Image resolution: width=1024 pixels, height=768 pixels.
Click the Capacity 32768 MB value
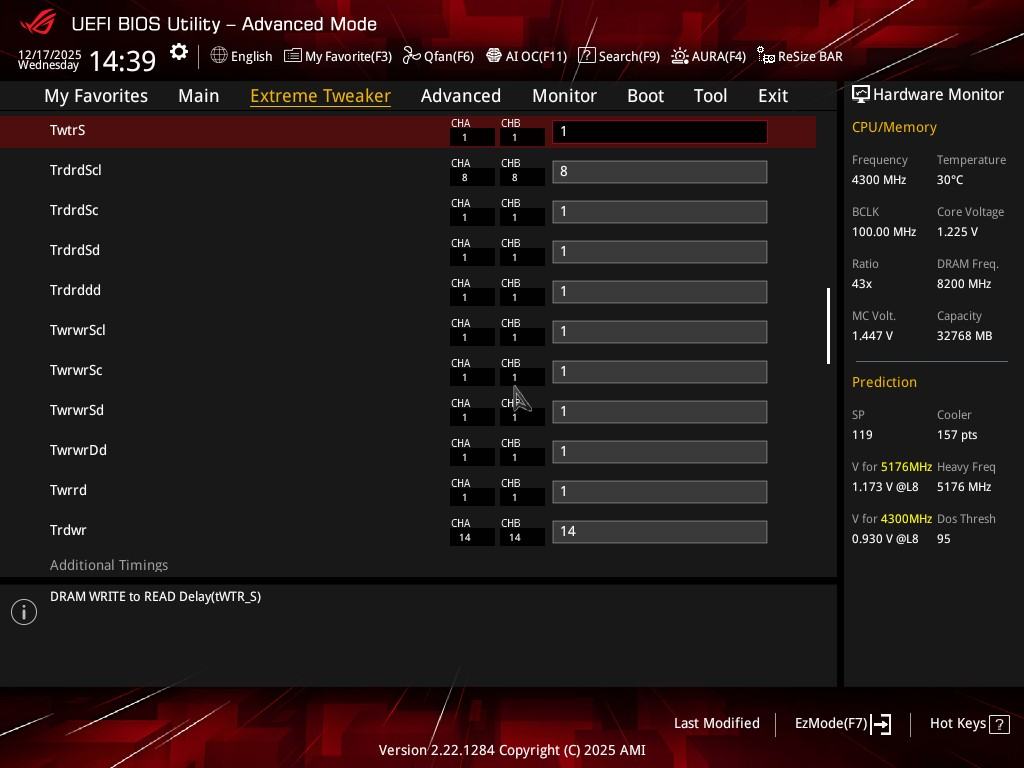click(x=965, y=336)
